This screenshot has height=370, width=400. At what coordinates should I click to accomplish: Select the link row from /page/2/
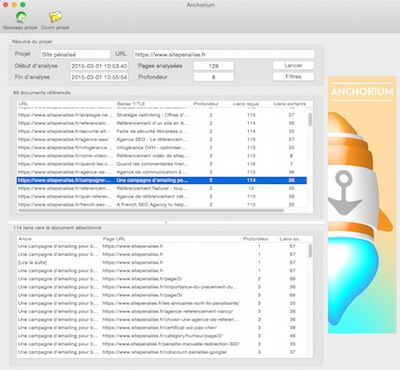(162, 279)
